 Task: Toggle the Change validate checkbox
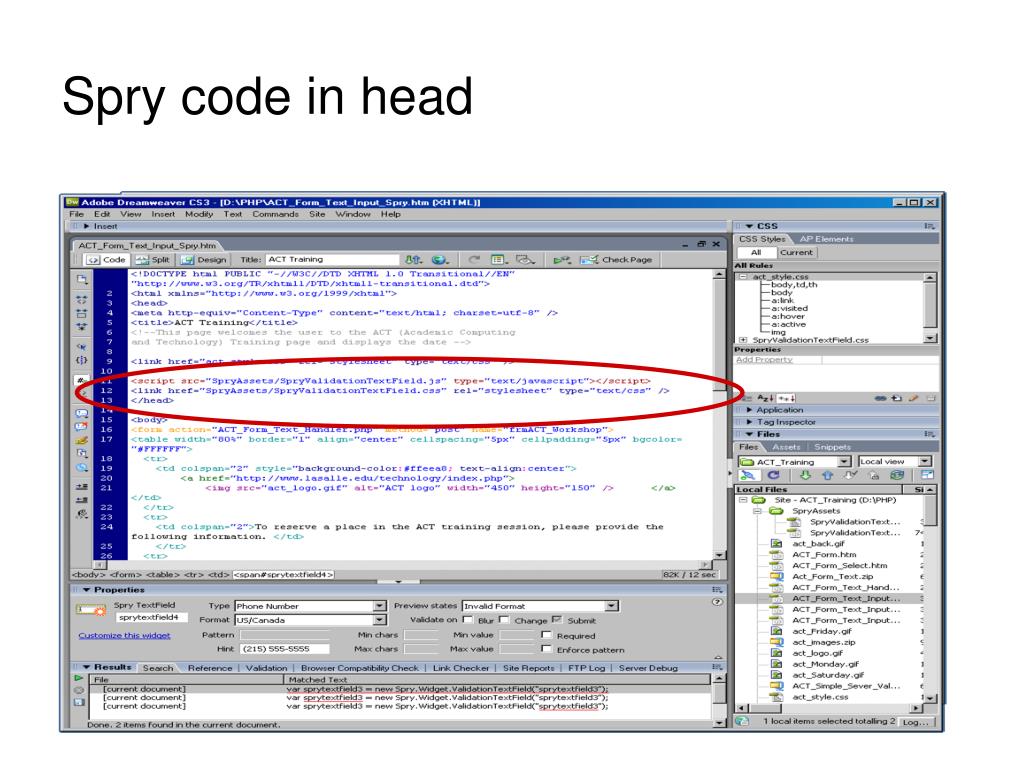click(x=504, y=619)
